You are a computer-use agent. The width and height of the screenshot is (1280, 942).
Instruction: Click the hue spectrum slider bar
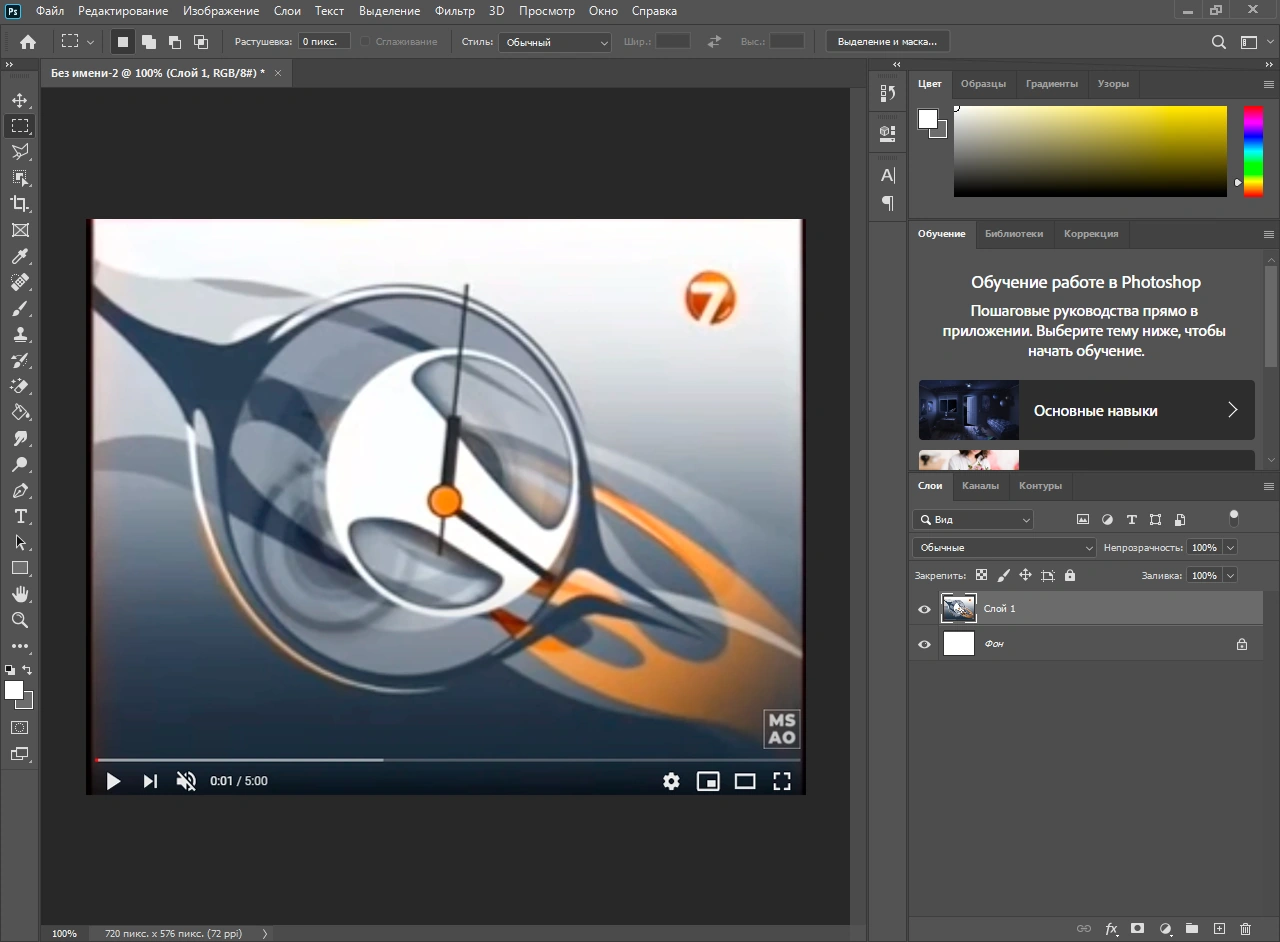[x=1253, y=151]
